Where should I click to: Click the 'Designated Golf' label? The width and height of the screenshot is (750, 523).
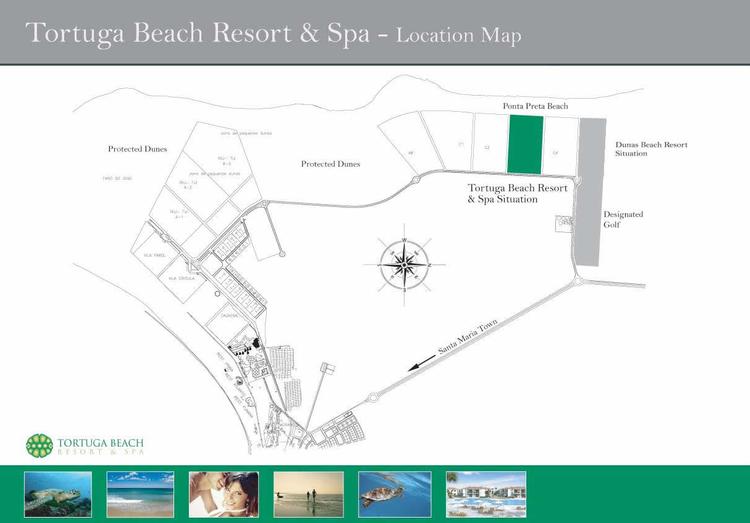(x=623, y=219)
